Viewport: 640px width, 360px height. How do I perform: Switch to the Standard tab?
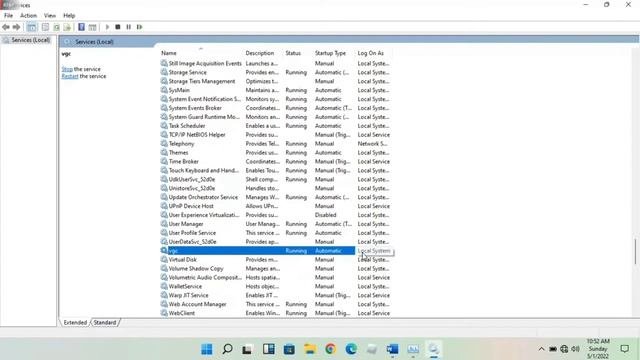point(105,322)
